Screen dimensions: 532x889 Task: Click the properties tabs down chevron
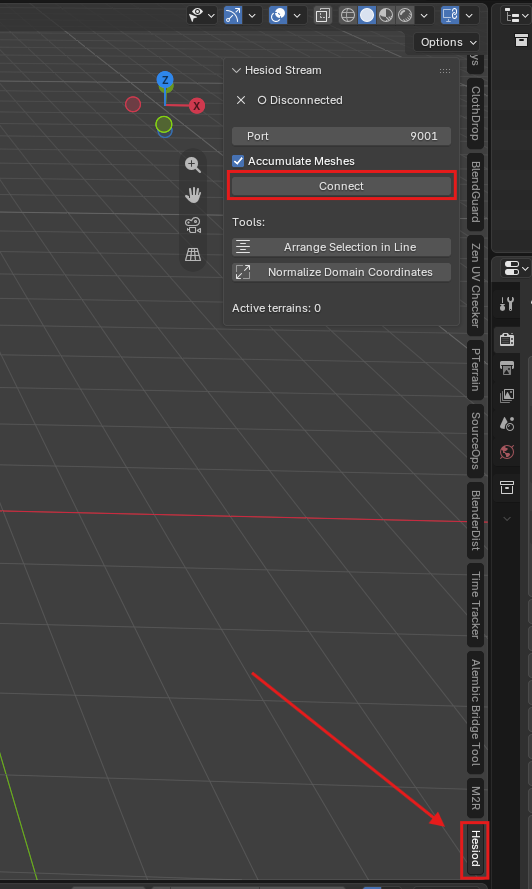507,519
